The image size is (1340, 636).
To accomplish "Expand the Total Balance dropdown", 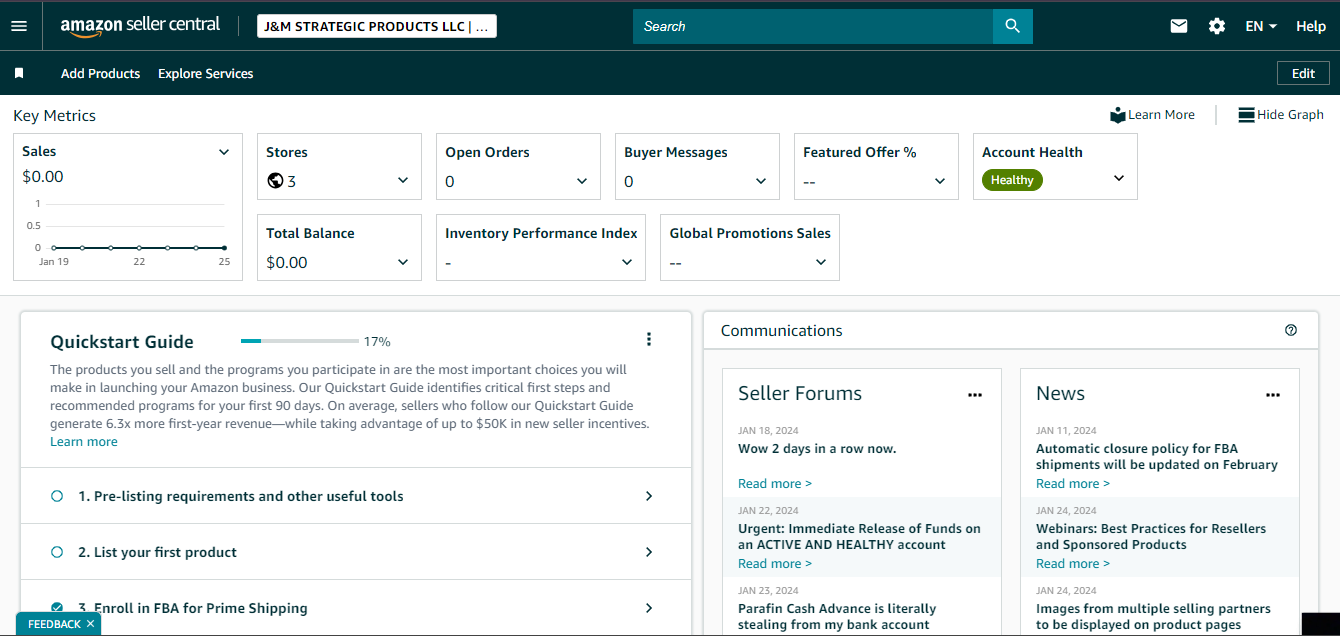I will coord(403,262).
